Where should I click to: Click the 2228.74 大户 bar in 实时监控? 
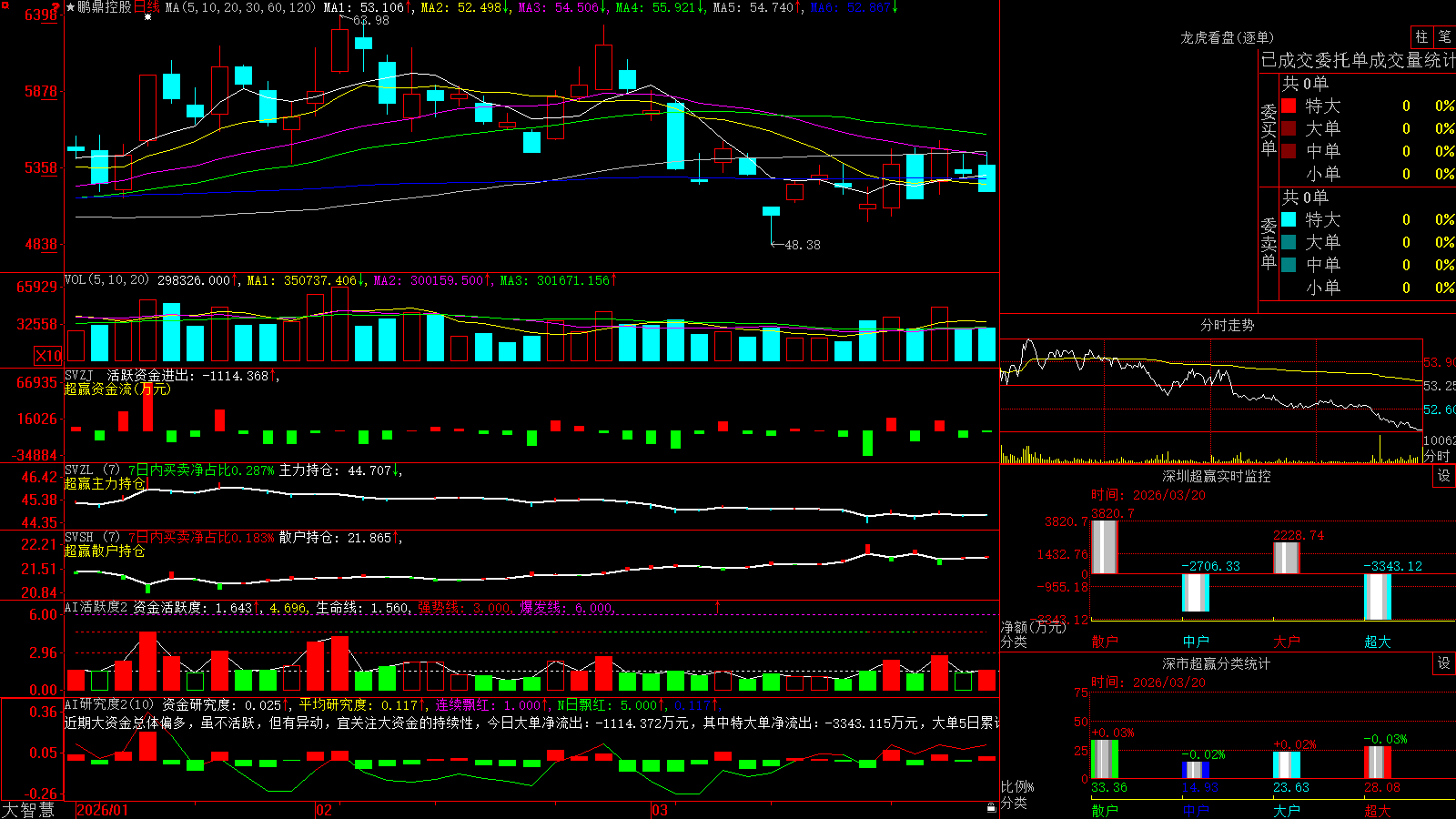pos(1286,558)
